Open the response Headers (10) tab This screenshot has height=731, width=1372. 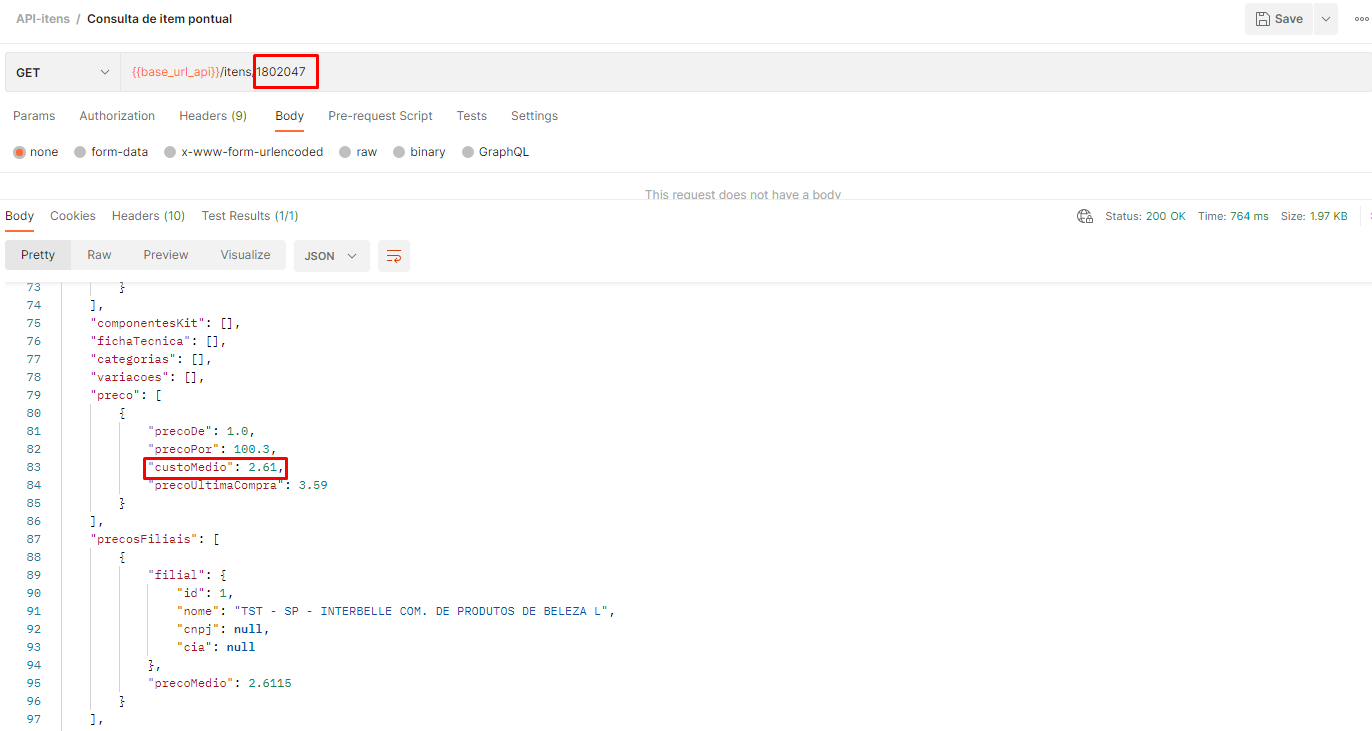click(148, 216)
